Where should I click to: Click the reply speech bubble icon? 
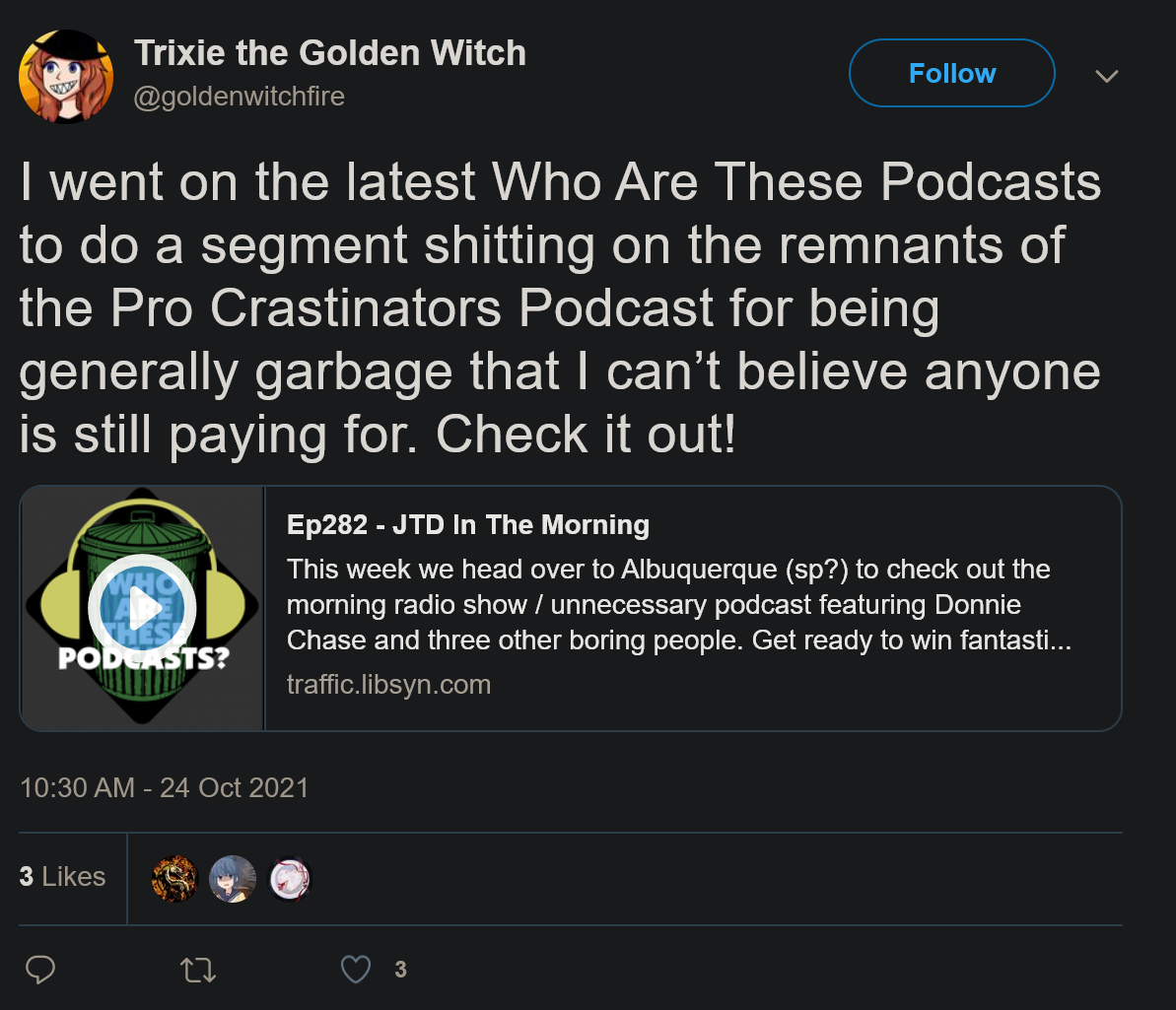point(40,970)
